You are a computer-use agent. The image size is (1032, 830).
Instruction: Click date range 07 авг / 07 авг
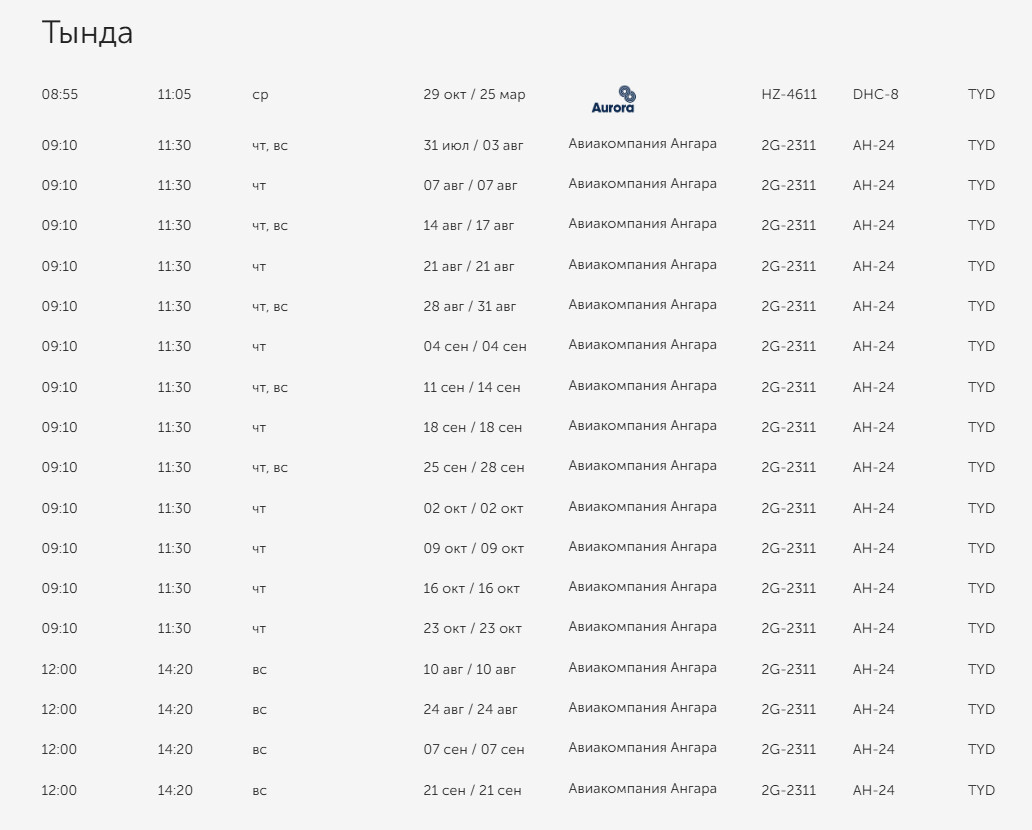point(470,186)
